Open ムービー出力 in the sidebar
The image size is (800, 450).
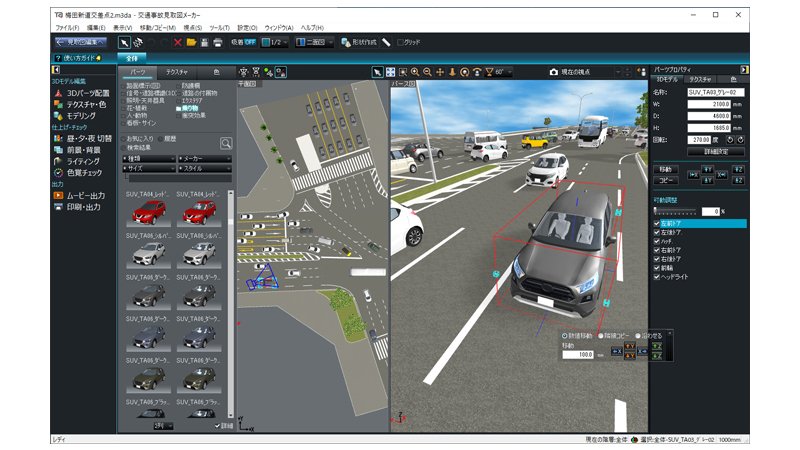point(84,194)
